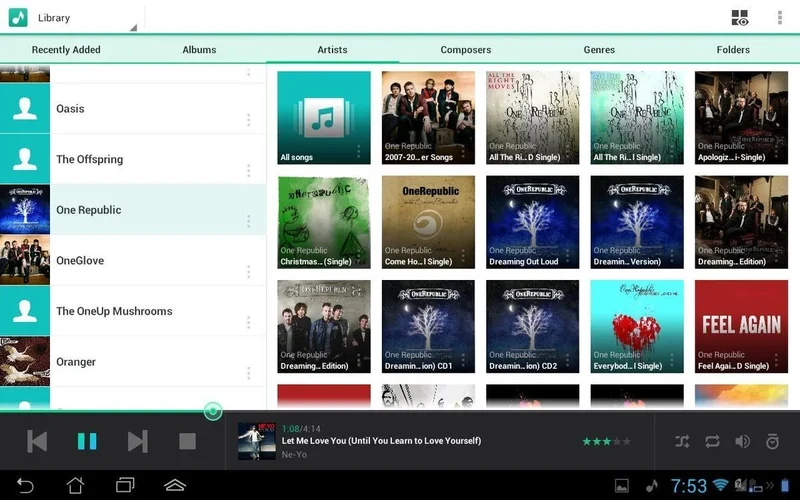800x500 pixels.
Task: Open options menu for OneGlove
Action: click(x=248, y=271)
